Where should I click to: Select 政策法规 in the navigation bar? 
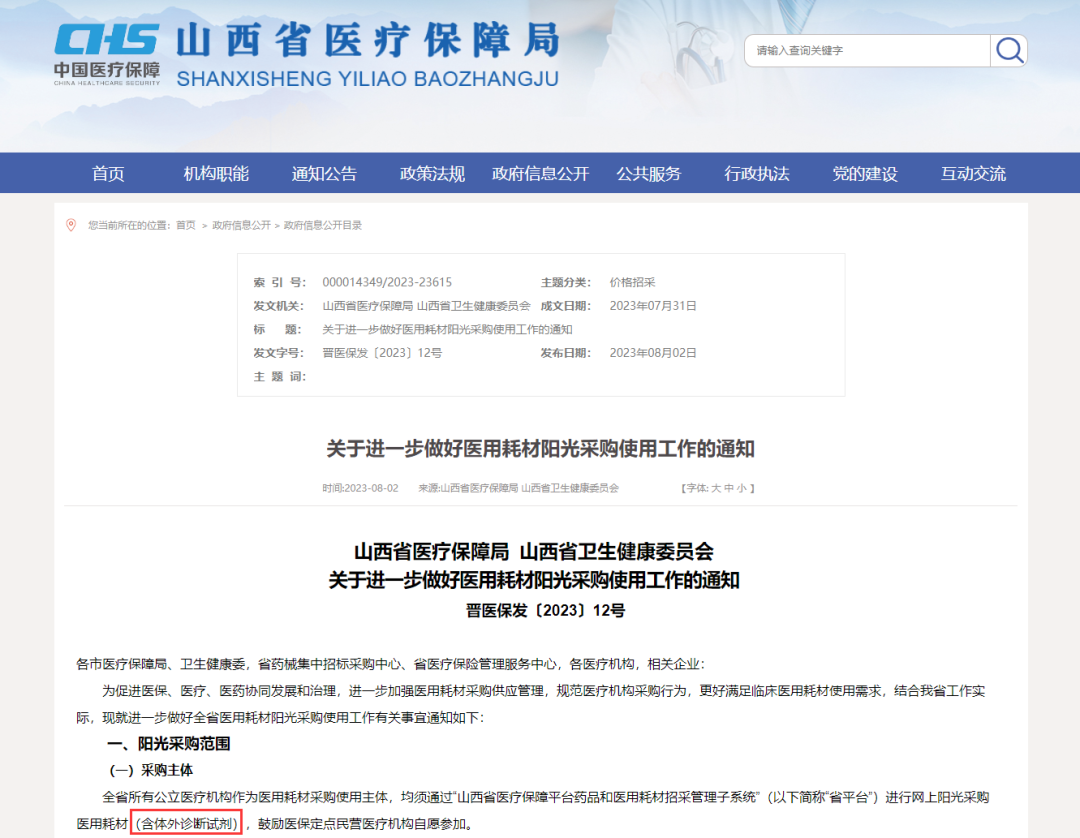point(432,174)
